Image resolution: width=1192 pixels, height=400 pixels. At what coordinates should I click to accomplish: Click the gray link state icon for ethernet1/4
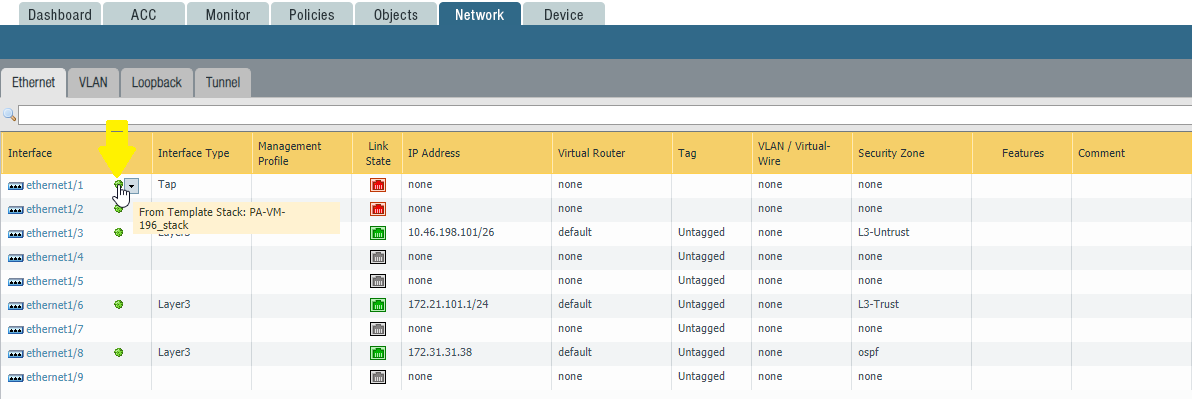tap(378, 257)
